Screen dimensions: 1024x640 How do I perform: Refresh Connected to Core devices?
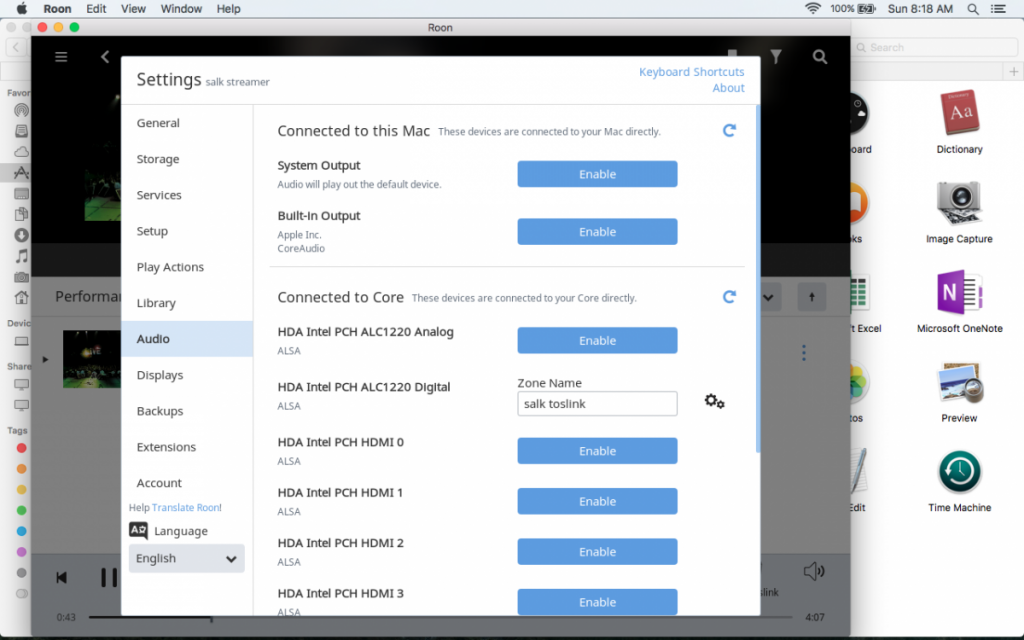point(729,297)
